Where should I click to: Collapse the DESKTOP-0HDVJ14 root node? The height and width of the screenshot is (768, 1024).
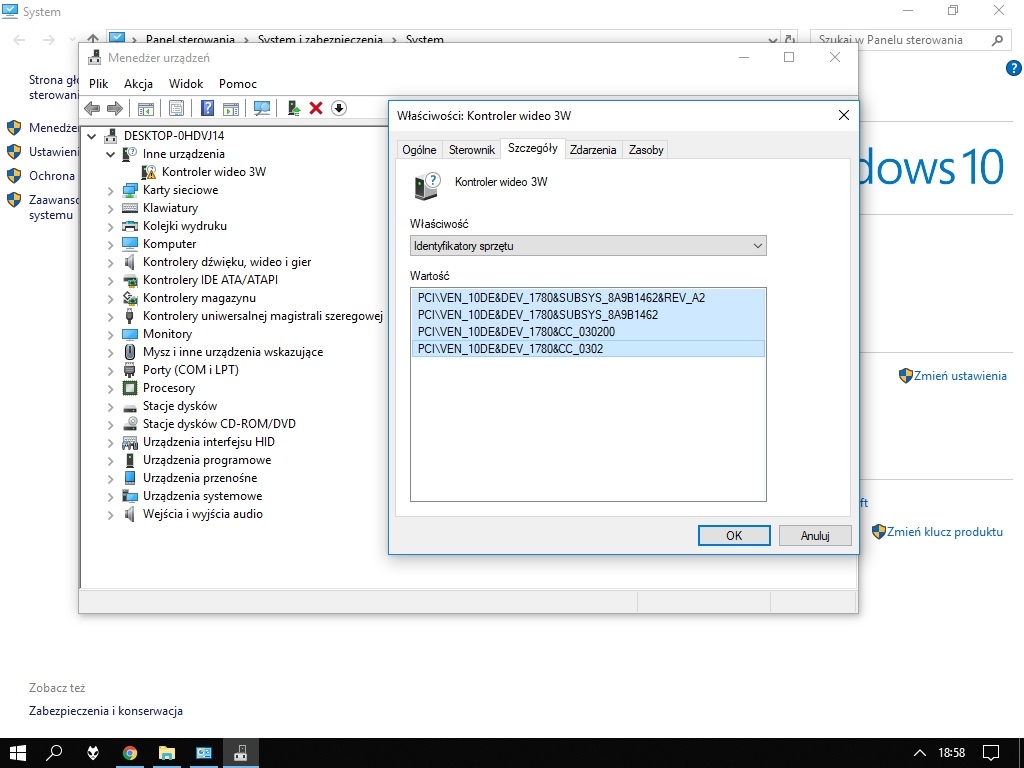(x=92, y=136)
